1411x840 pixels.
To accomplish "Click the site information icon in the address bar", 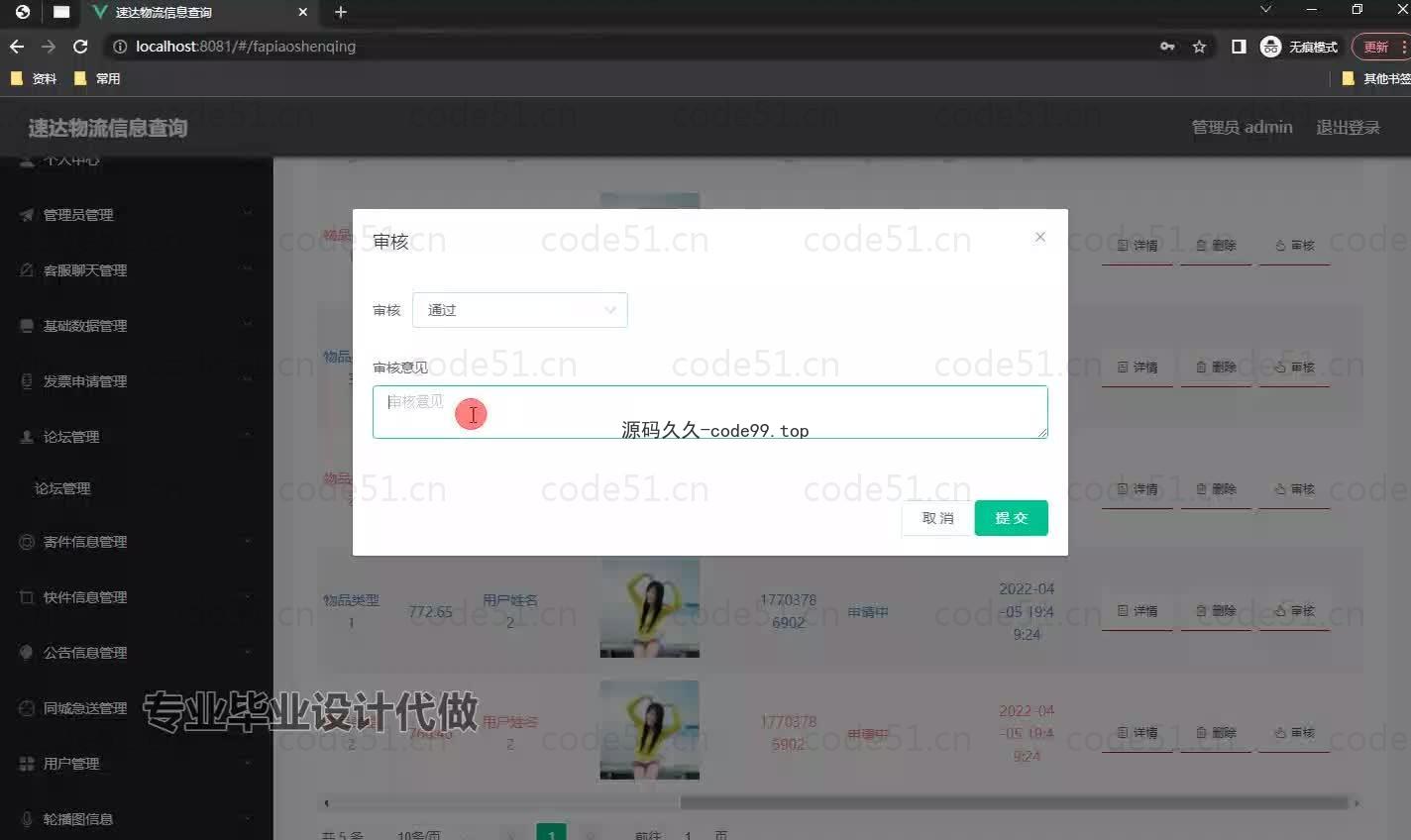I will click(120, 47).
